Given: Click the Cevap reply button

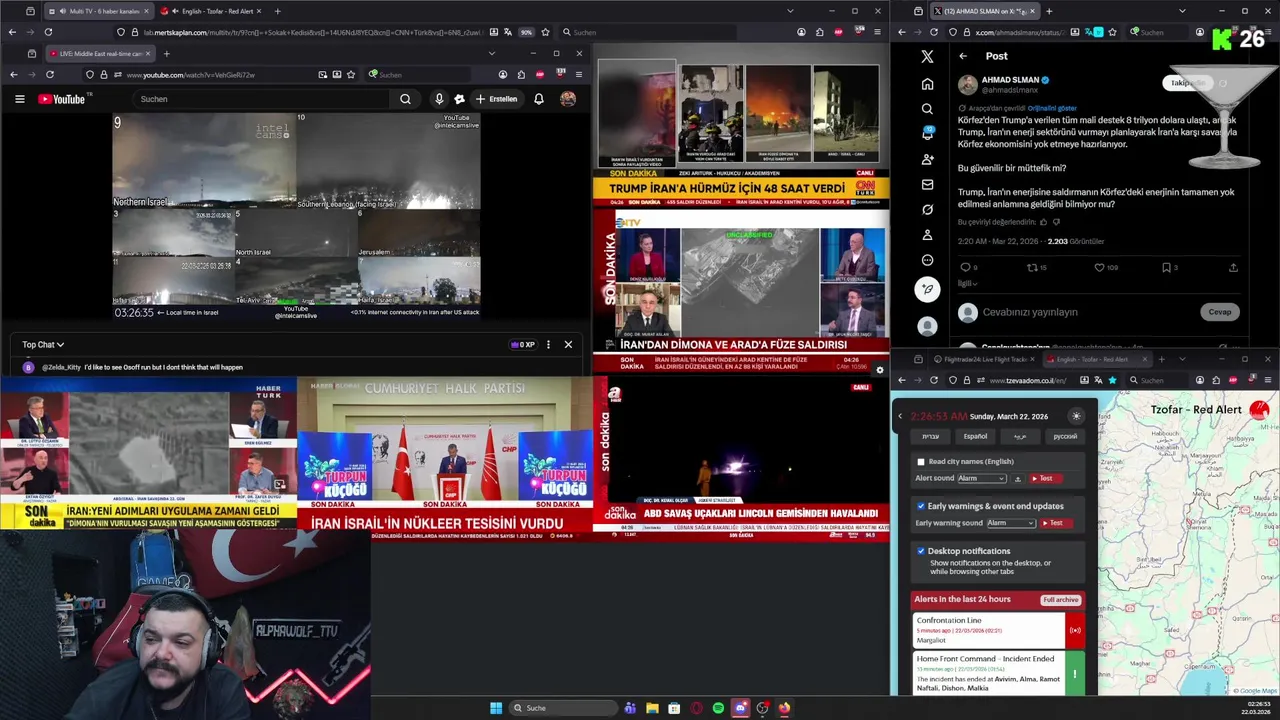Looking at the screenshot, I should pos(1220,312).
